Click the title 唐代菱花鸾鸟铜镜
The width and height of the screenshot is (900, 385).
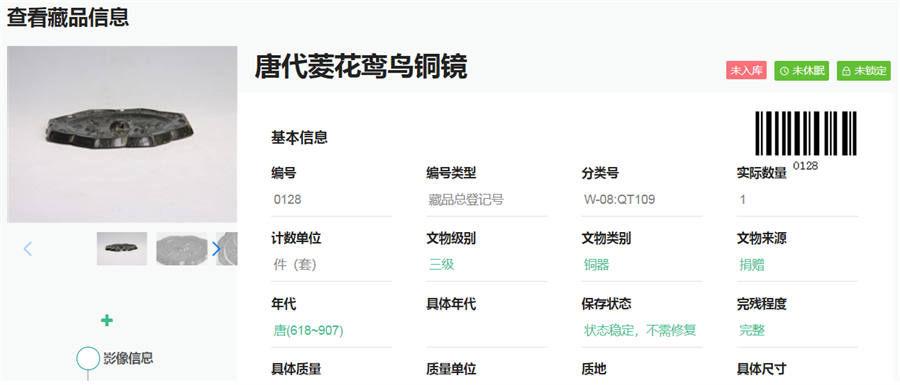[x=361, y=67]
